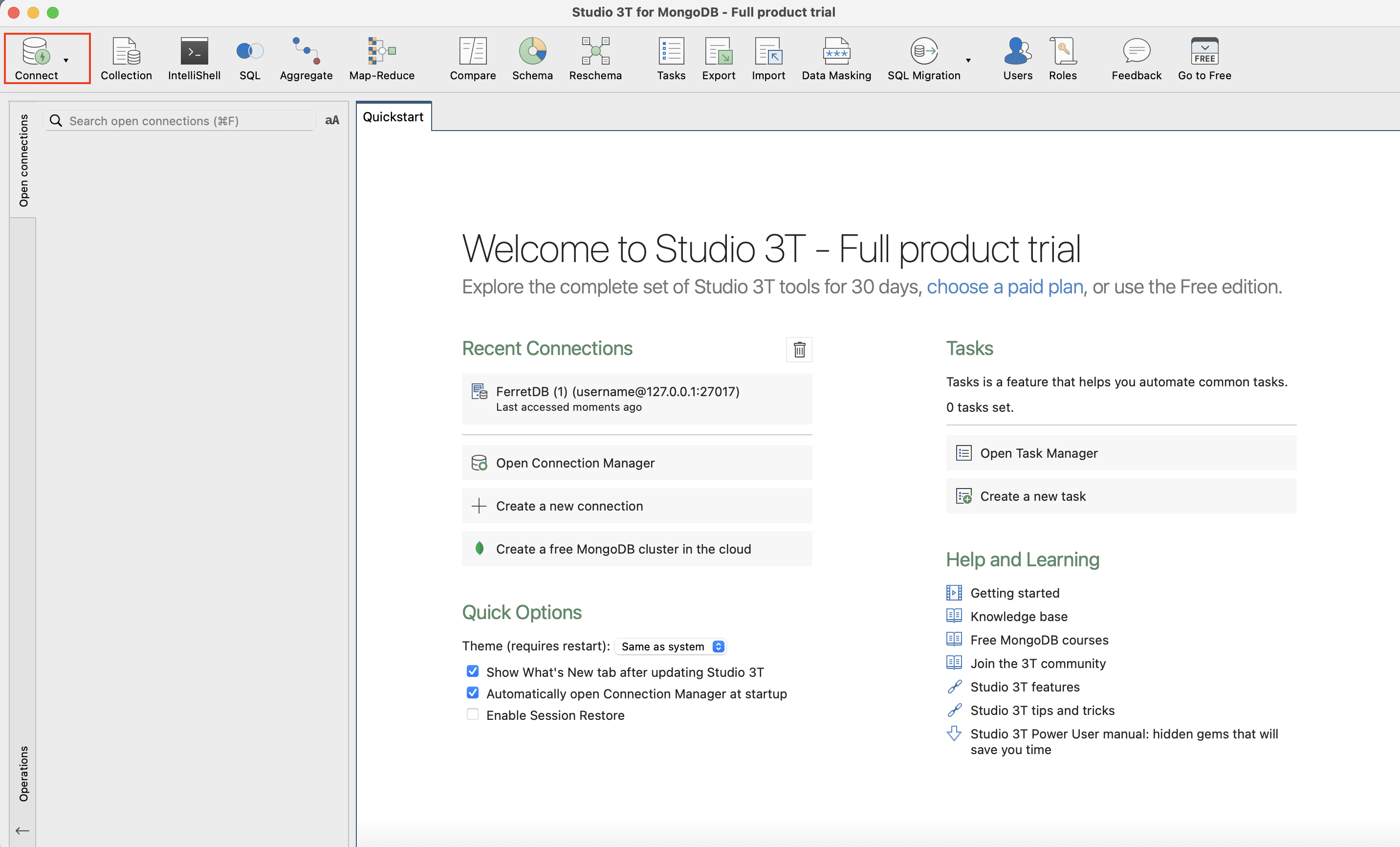Expand the SQL Migration dropdown arrow
The height and width of the screenshot is (847, 1400).
967,60
